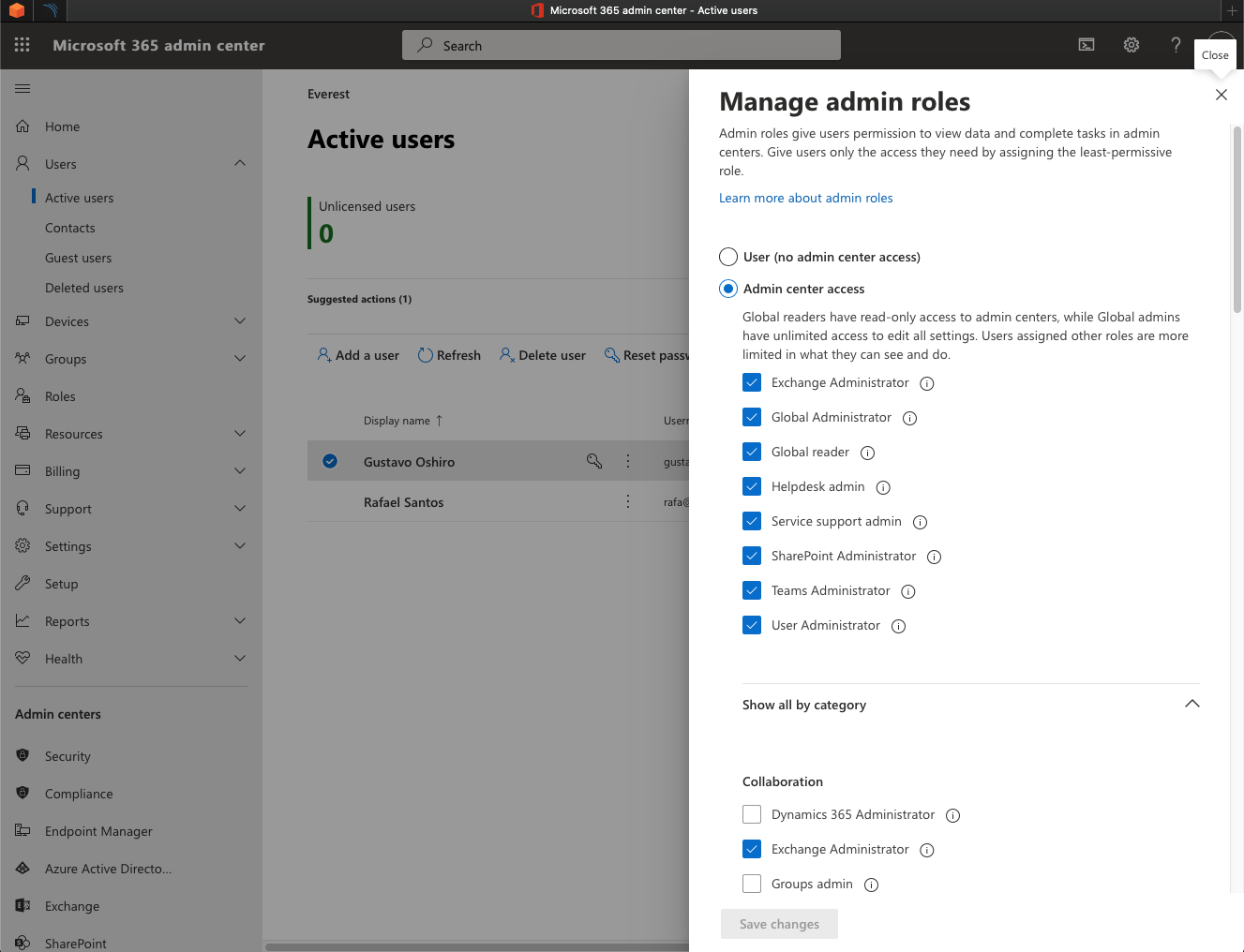Show info for Dynamics 365 Administrator role
Viewport: 1244px width, 952px height.
click(952, 815)
